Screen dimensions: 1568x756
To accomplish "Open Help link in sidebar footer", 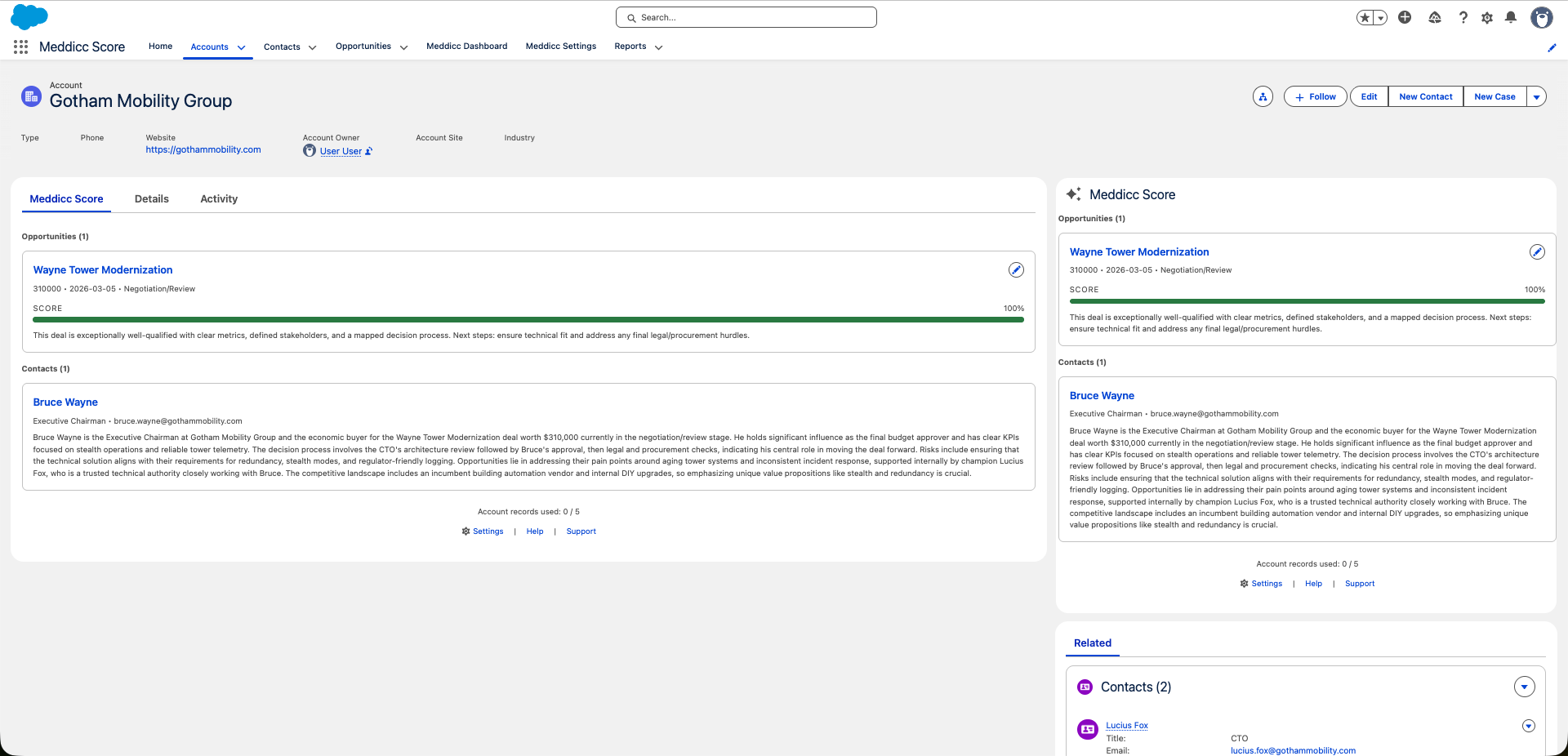I will point(1313,584).
